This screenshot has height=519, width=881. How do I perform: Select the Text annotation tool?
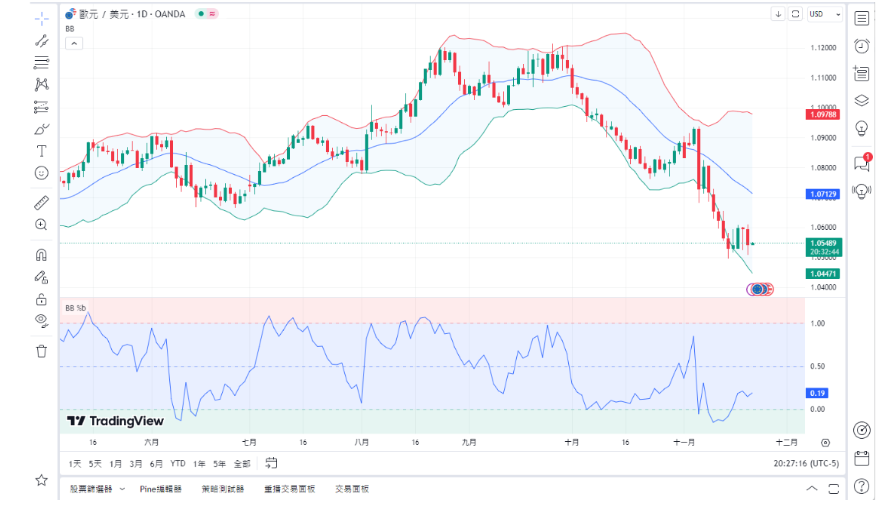pyautogui.click(x=42, y=151)
